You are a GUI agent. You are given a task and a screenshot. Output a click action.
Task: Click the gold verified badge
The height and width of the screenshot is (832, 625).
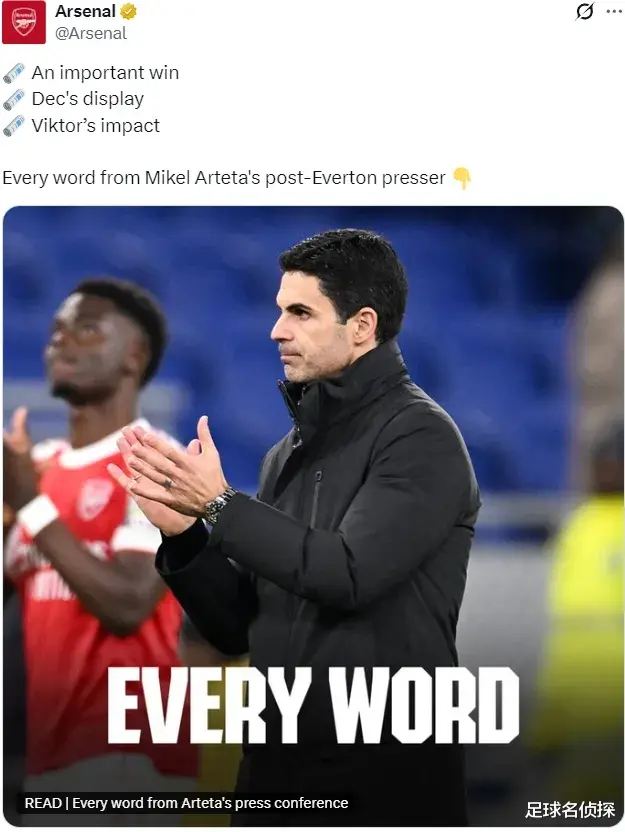tap(128, 11)
